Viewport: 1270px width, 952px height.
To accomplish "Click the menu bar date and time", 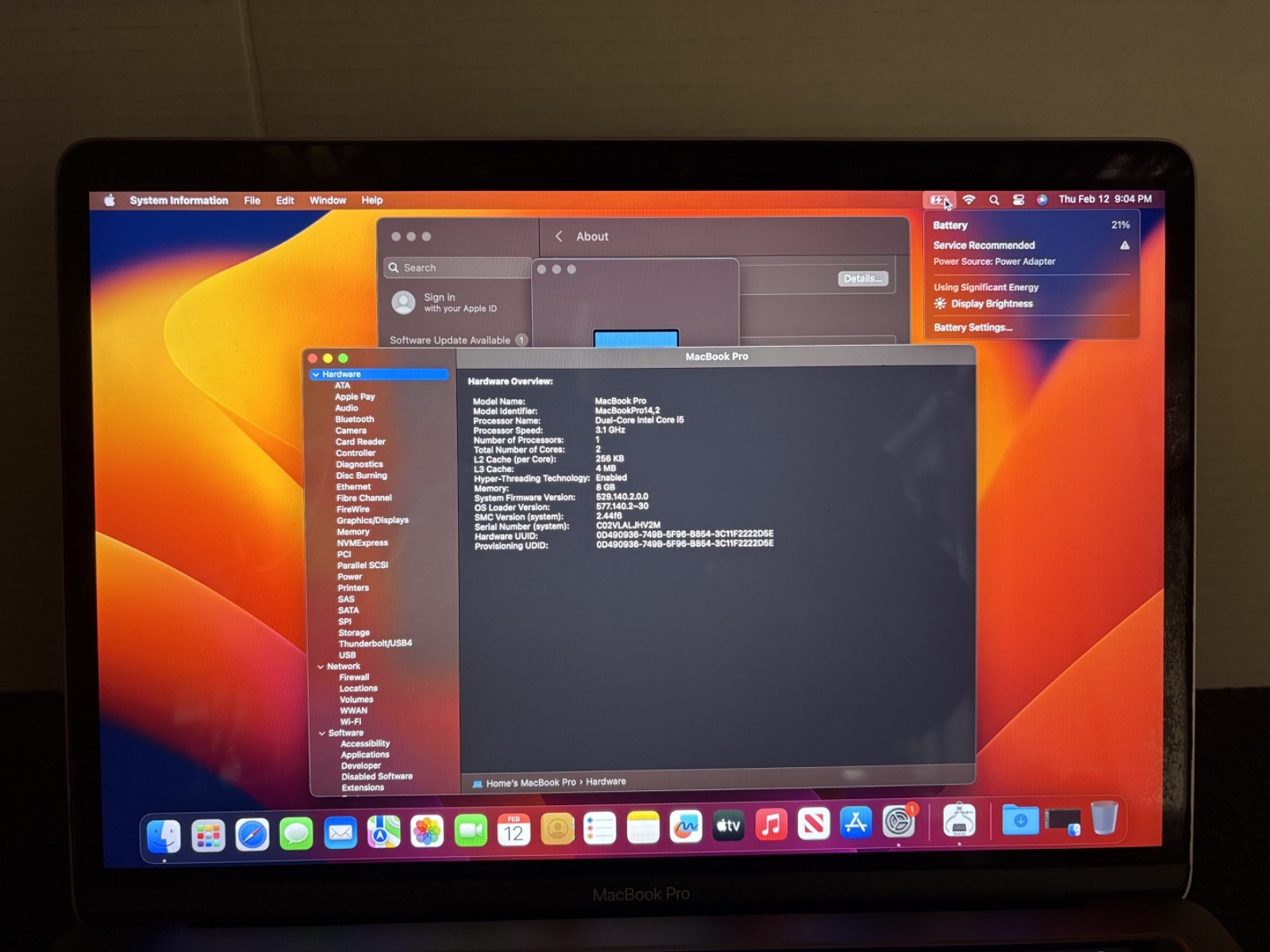I will (1105, 199).
